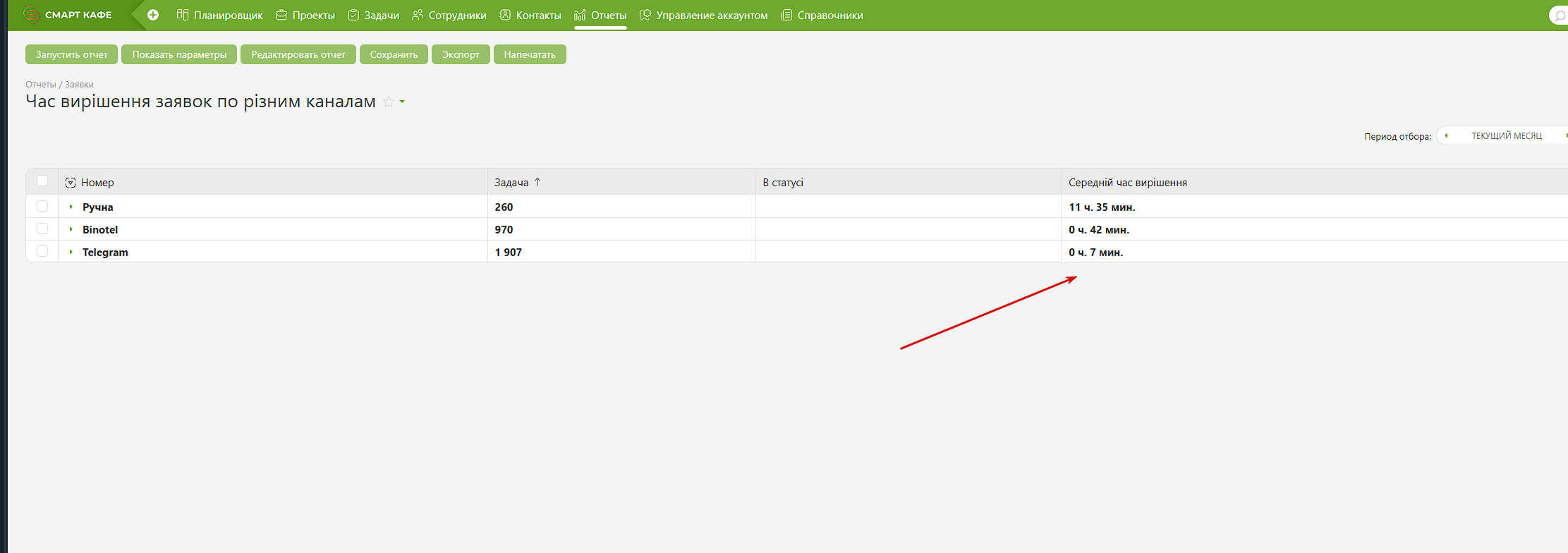Click the Ручна row label
Image resolution: width=1568 pixels, height=553 pixels.
coord(97,207)
